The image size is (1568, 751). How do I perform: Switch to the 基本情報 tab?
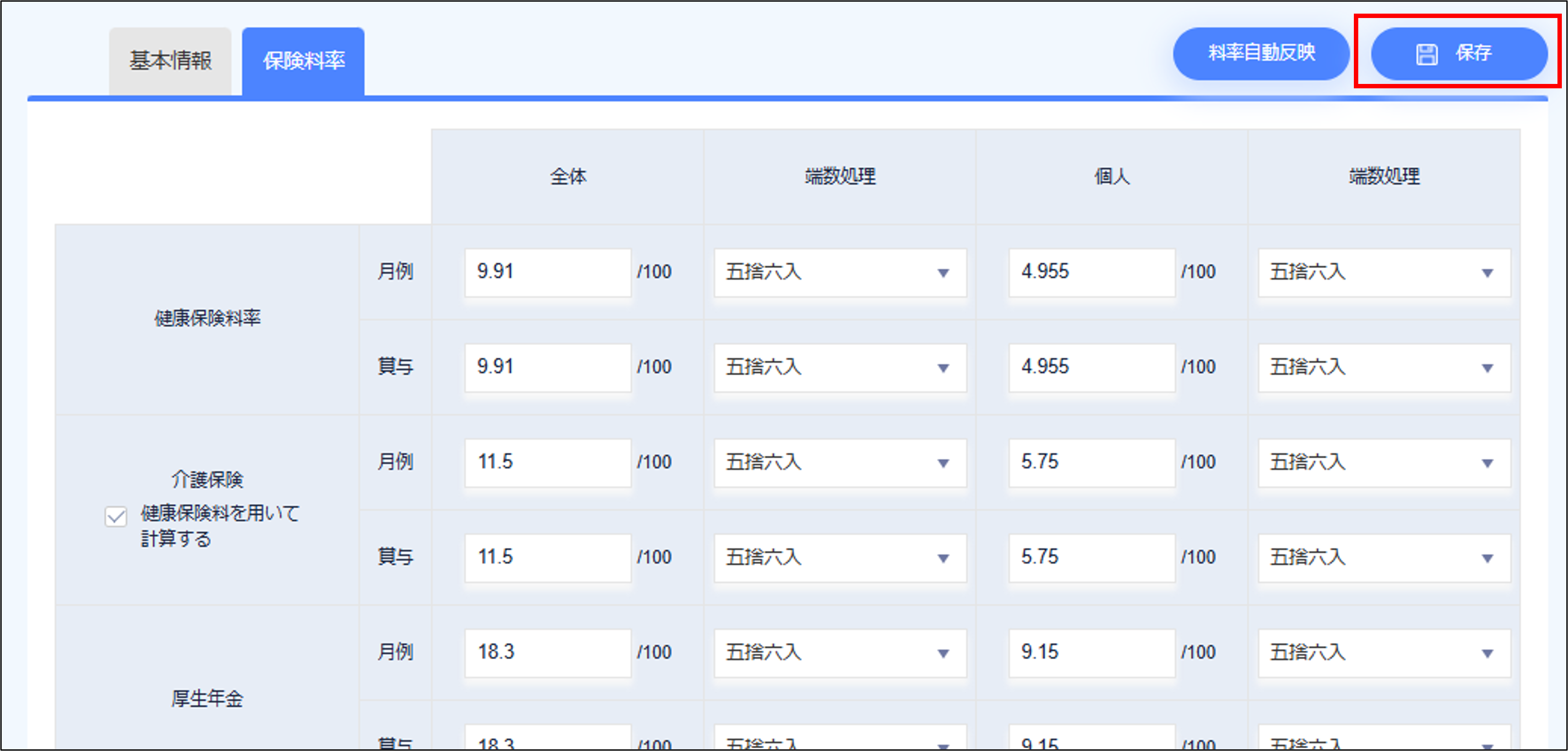coord(170,61)
